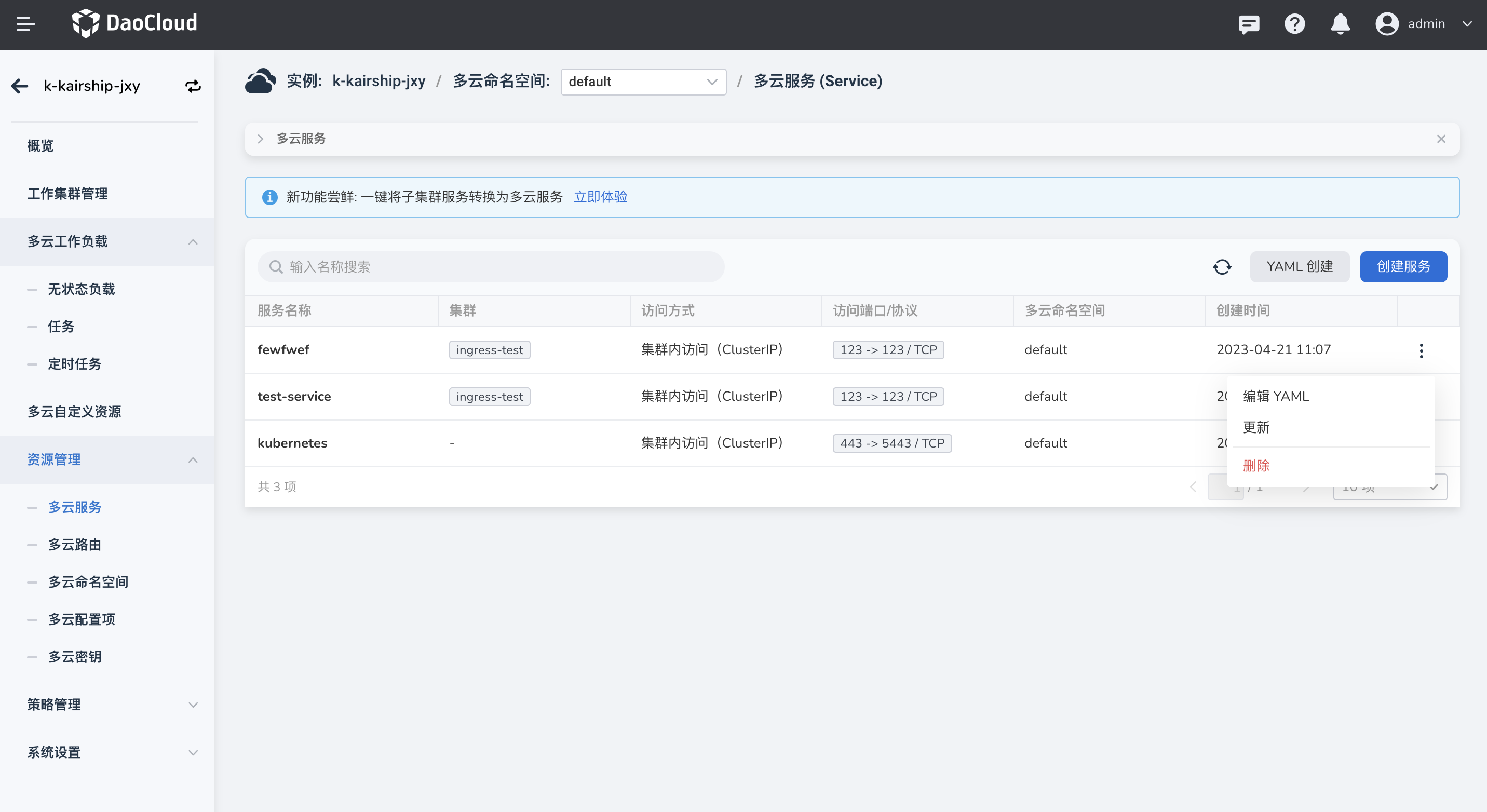The width and height of the screenshot is (1487, 812).
Task: Click the previous page arrow in pagination
Action: [x=1193, y=487]
